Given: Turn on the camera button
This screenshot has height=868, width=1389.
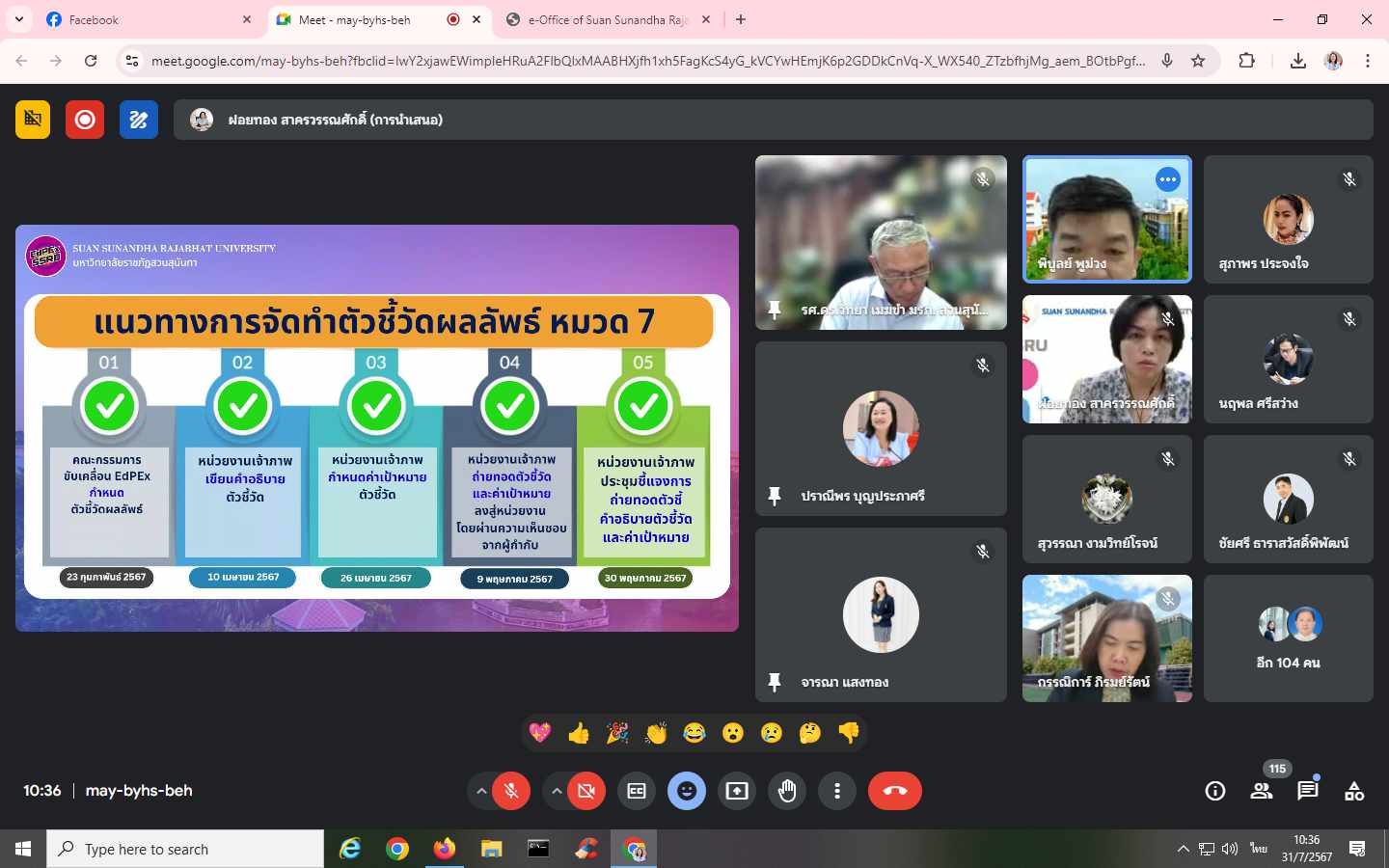Looking at the screenshot, I should 586,791.
